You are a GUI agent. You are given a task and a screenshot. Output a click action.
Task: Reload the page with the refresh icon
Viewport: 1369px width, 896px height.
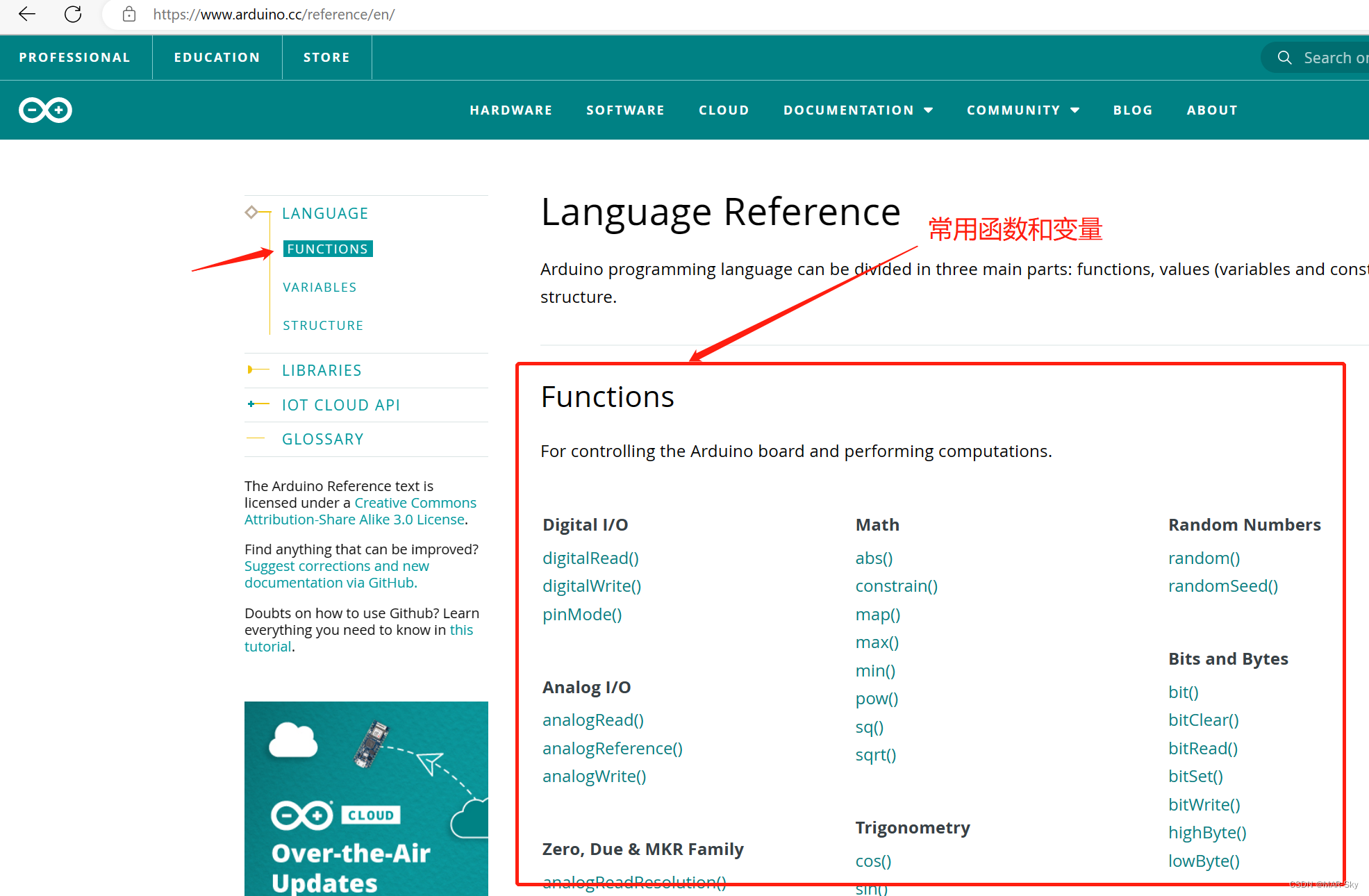73,14
